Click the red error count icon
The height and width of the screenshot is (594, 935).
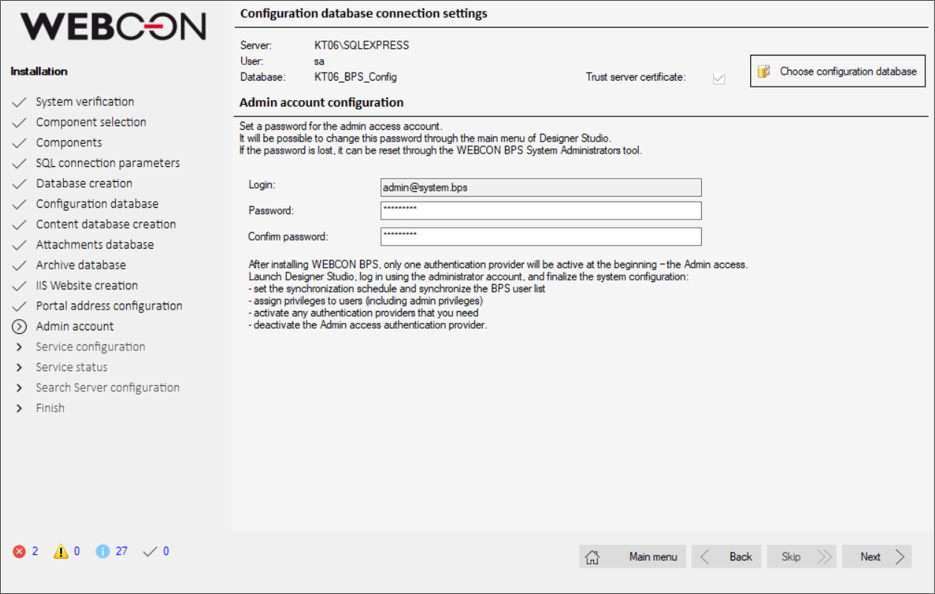click(x=19, y=551)
